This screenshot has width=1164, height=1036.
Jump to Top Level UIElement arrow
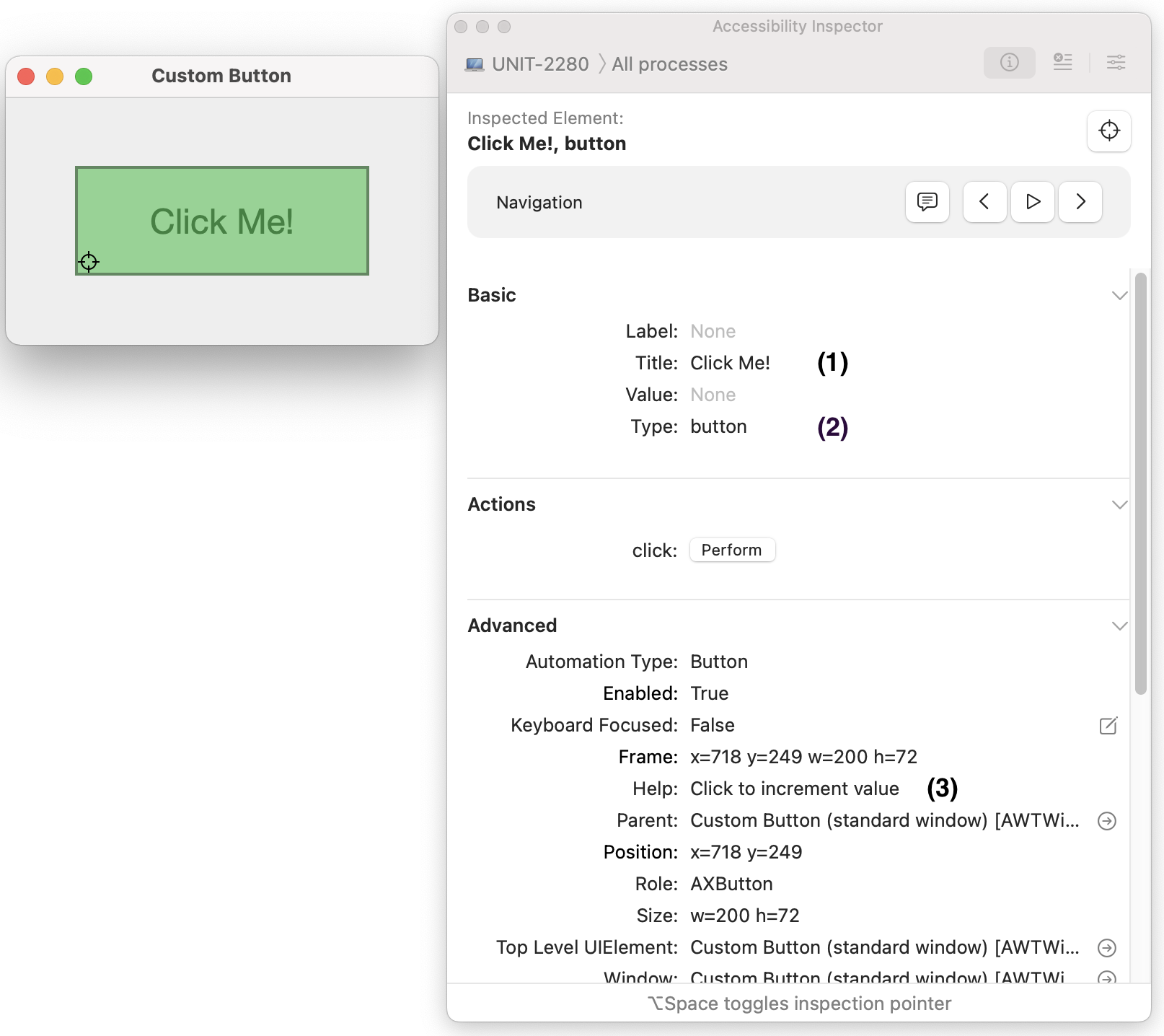pyautogui.click(x=1106, y=948)
